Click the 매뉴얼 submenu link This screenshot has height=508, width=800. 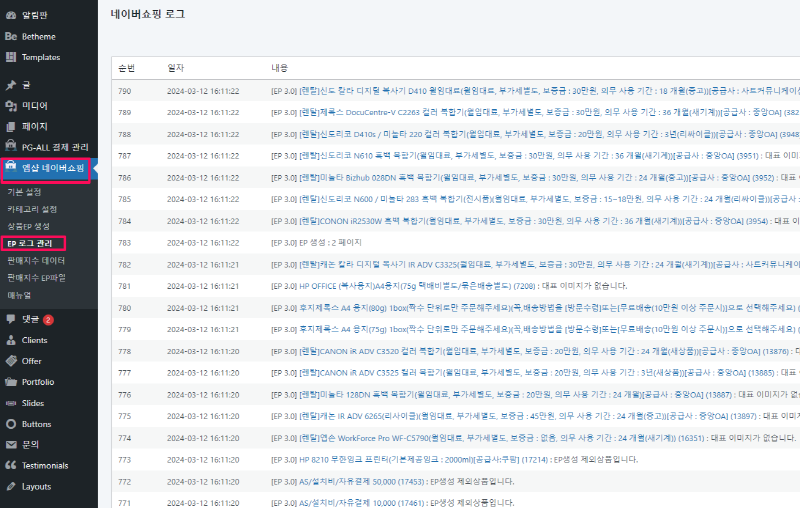pos(19,294)
